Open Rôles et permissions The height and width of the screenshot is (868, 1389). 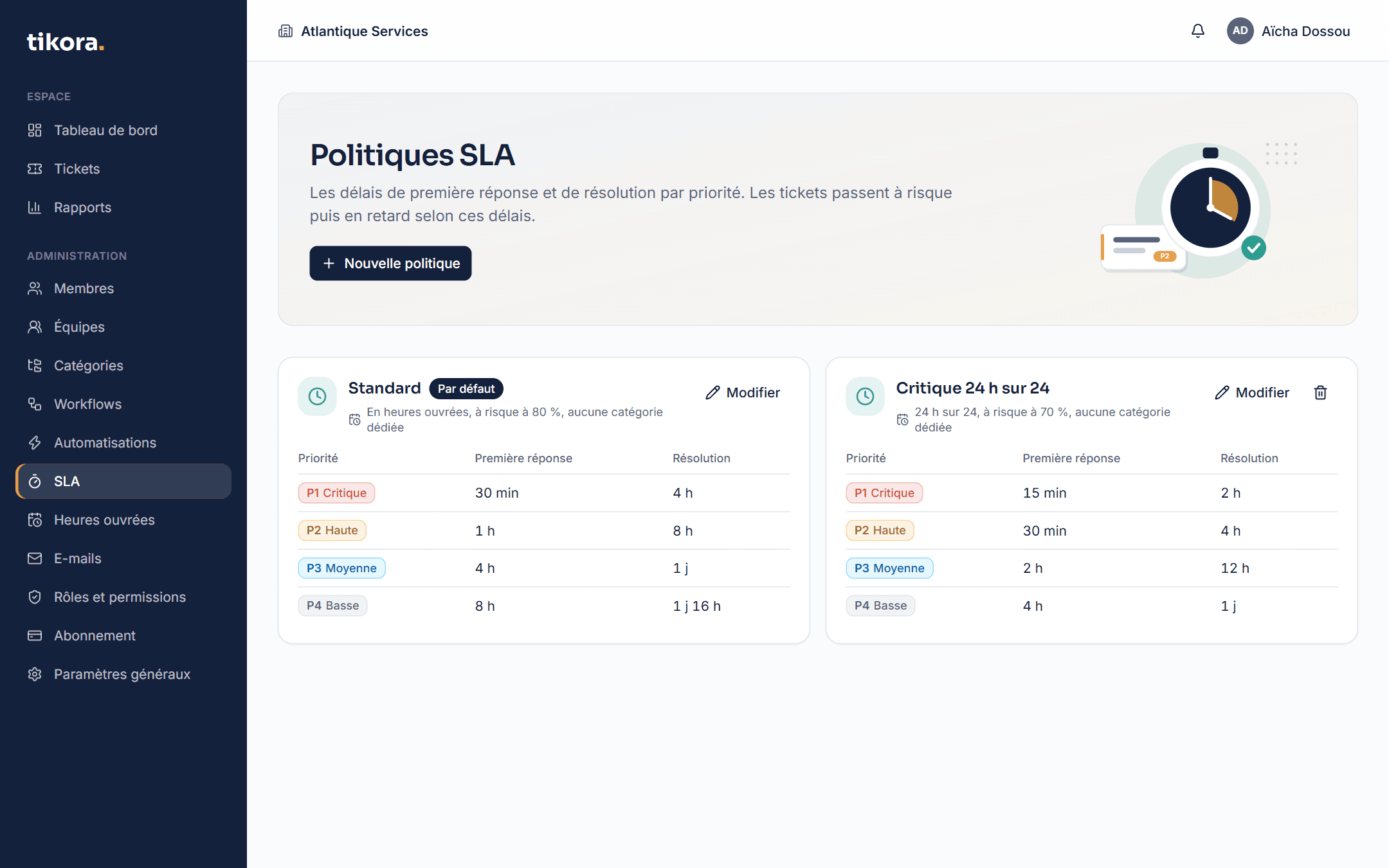(x=123, y=597)
